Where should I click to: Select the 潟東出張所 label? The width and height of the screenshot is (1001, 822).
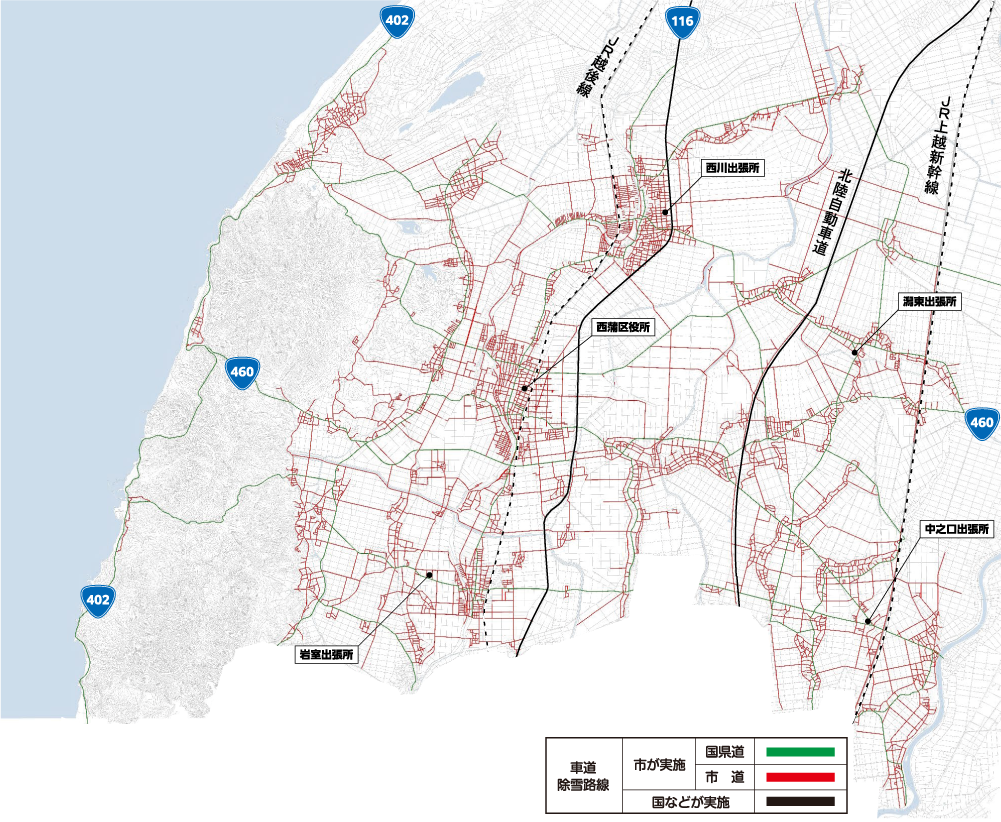point(930,303)
